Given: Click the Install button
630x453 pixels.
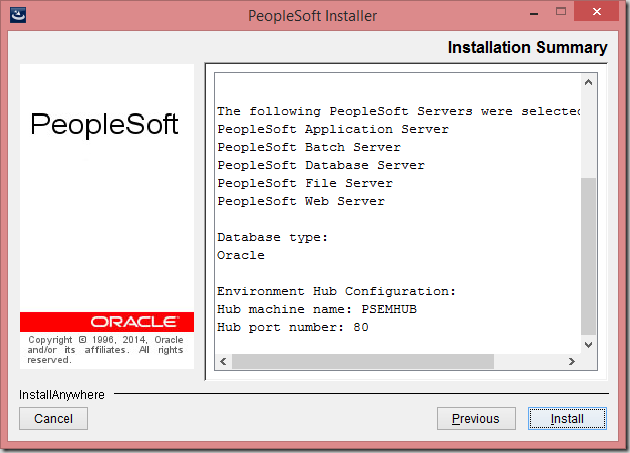Looking at the screenshot, I should 567,418.
